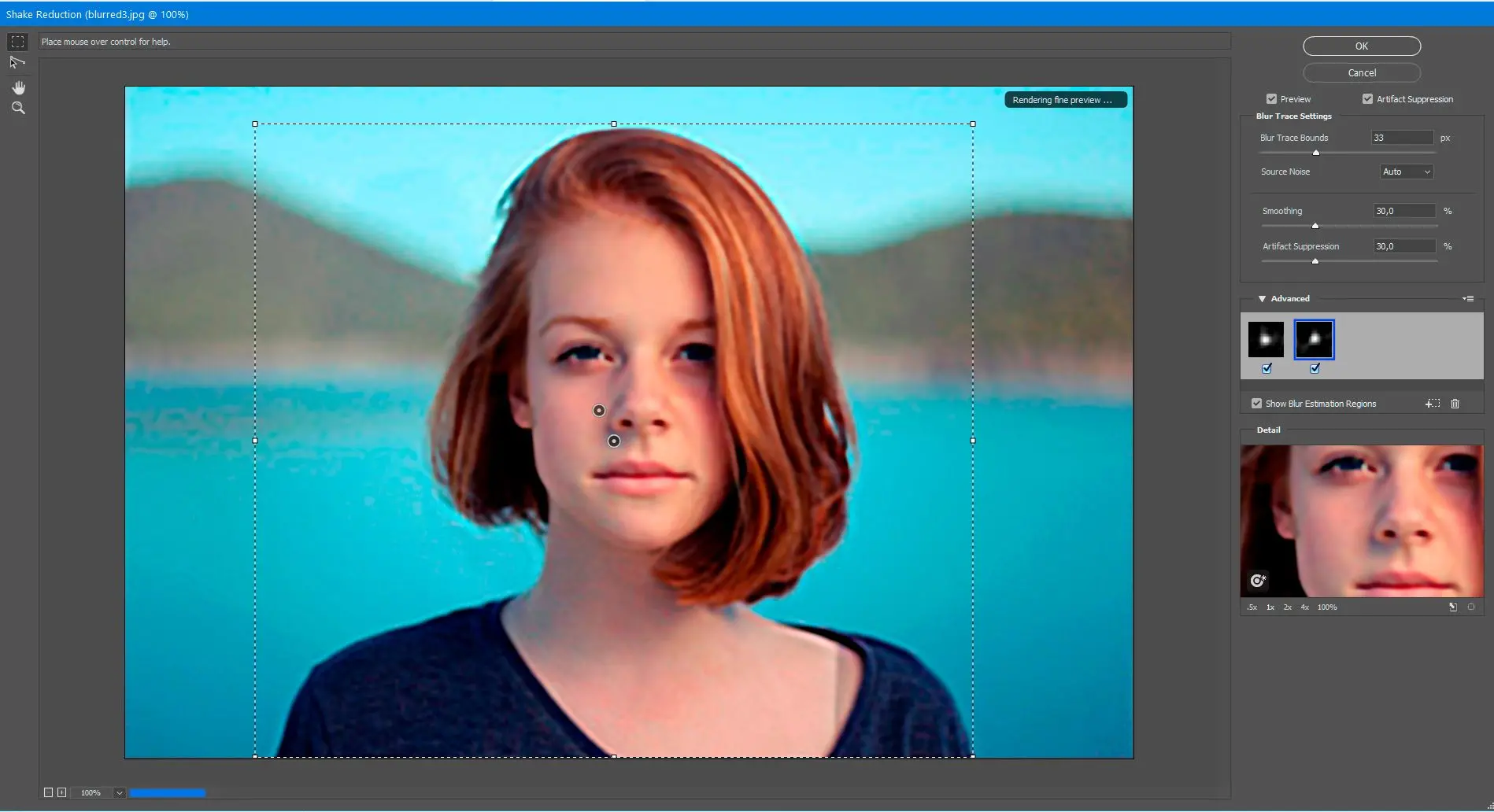Click the left-middle handle of estimation region
Viewport: 1494px width, 812px height.
(255, 441)
